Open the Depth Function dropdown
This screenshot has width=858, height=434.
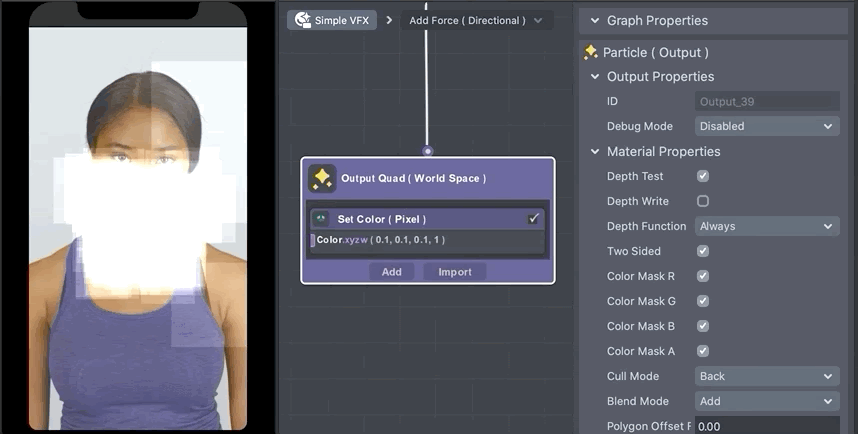click(x=766, y=226)
